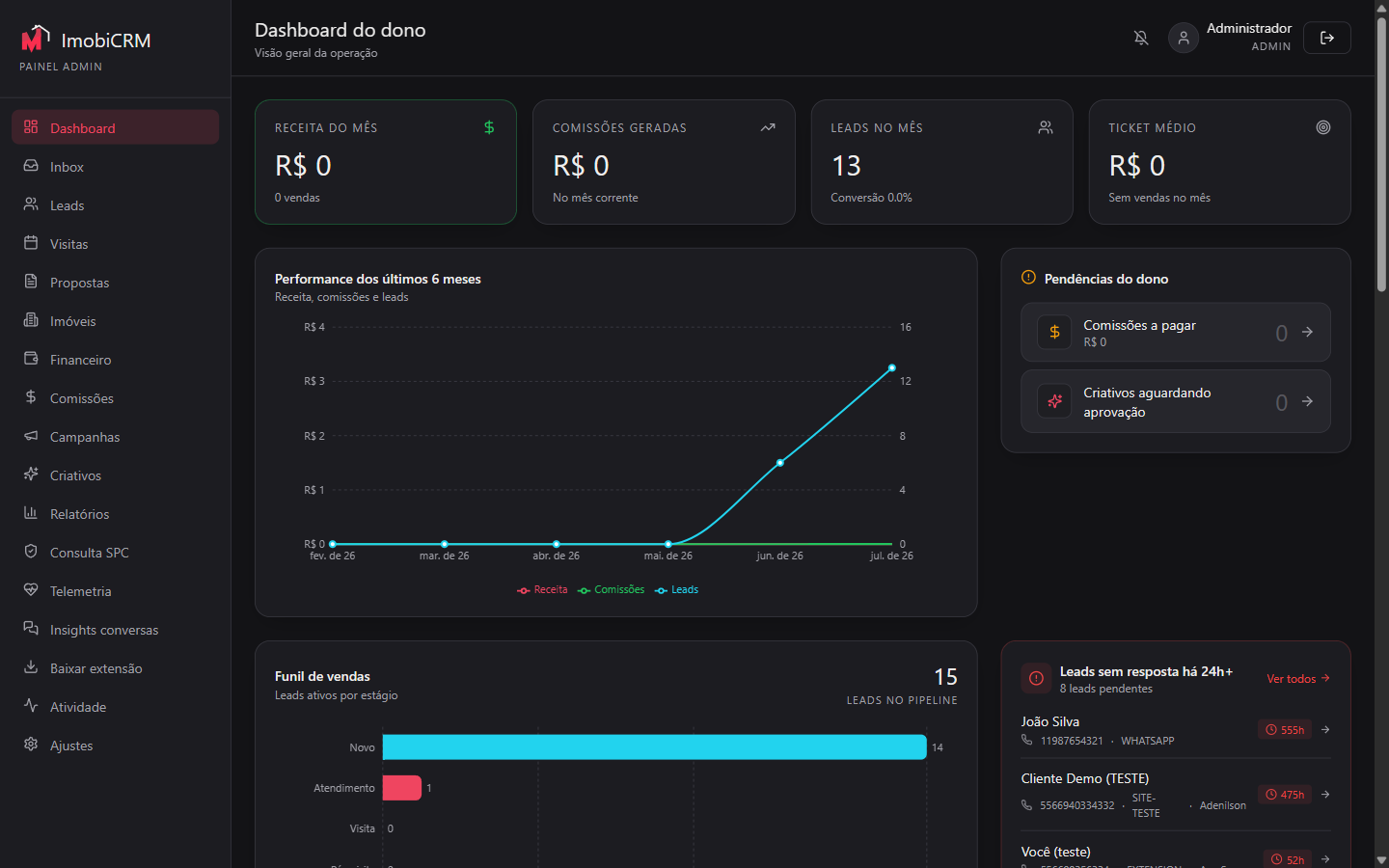Click the alert icon beside Pendências do dono
The width and height of the screenshot is (1389, 868).
(1028, 278)
